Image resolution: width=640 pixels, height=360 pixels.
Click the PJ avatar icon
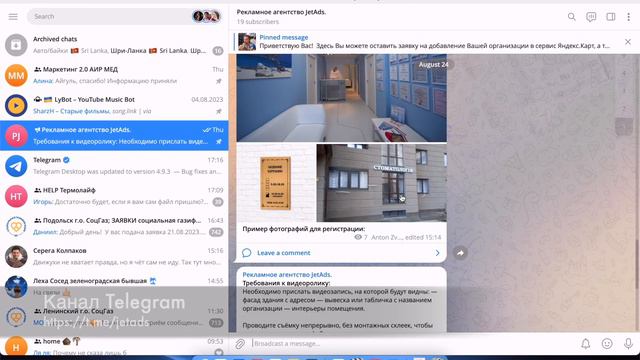coord(16,136)
